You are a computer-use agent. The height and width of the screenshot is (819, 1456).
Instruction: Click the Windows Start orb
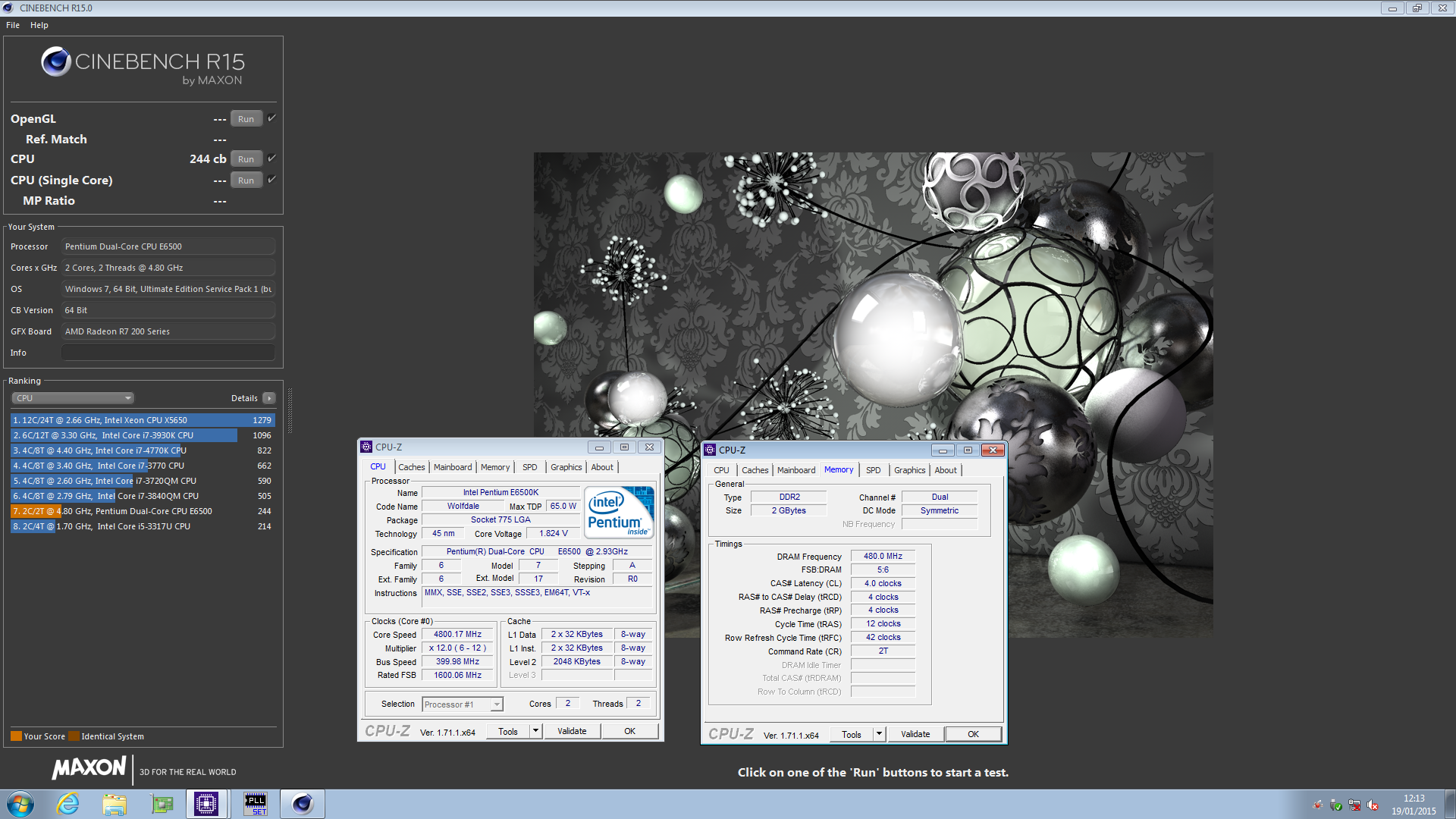[20, 804]
